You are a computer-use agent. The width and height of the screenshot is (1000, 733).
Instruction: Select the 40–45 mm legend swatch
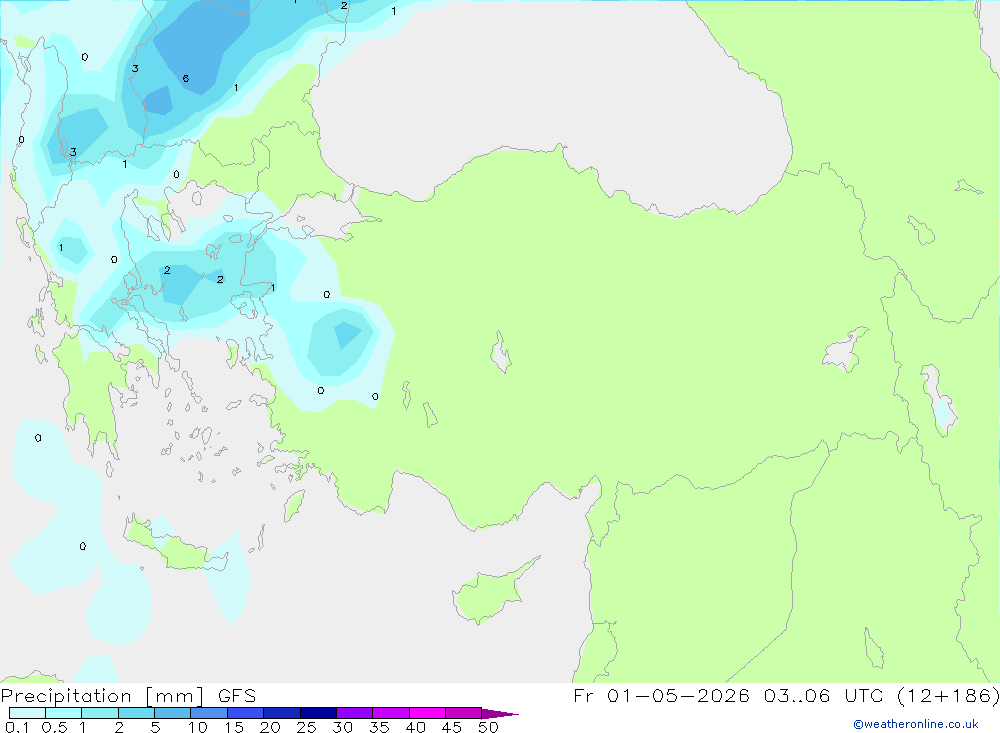pos(427,713)
